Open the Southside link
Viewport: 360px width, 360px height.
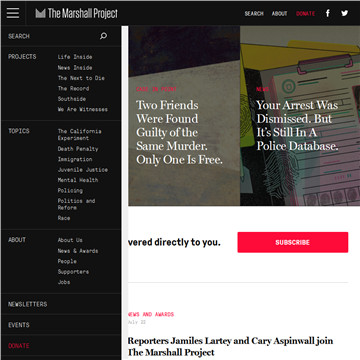(72, 99)
